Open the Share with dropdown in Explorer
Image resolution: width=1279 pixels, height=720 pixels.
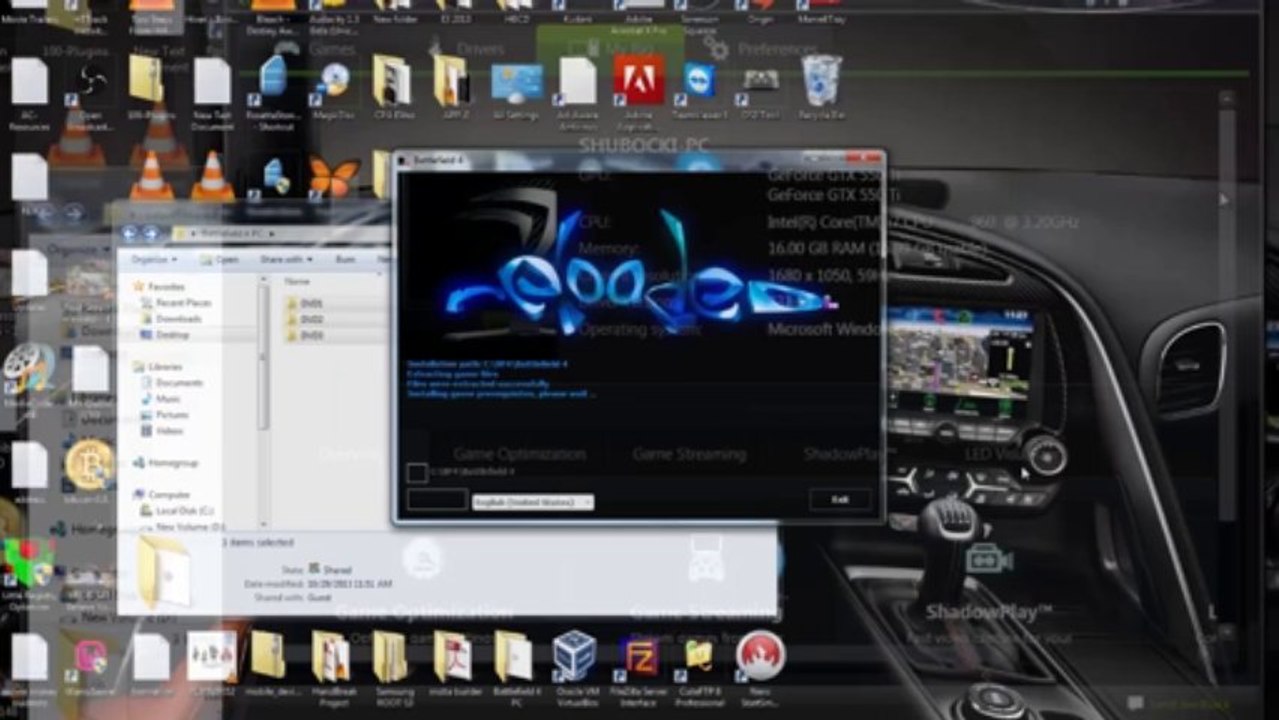click(x=287, y=259)
